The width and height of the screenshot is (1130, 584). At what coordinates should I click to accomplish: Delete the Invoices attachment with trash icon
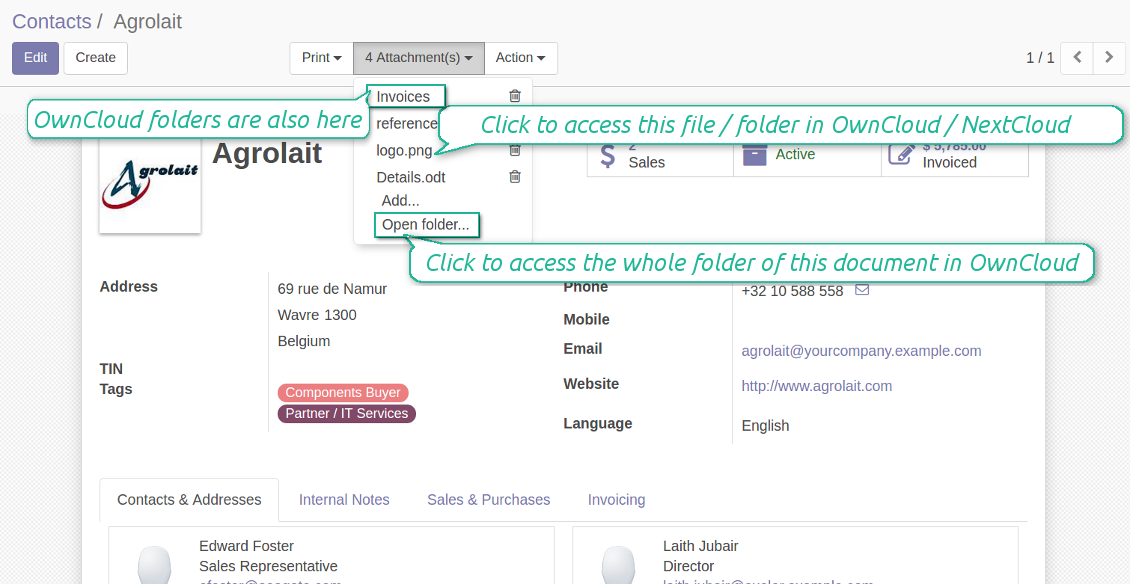point(515,96)
